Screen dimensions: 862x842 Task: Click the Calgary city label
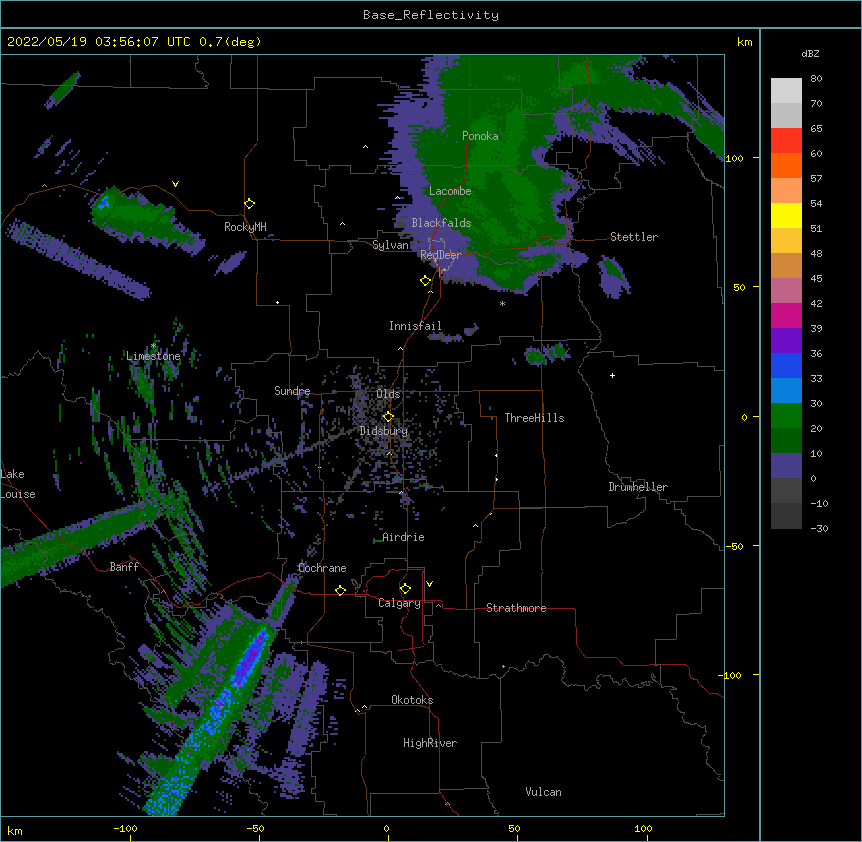pyautogui.click(x=399, y=603)
